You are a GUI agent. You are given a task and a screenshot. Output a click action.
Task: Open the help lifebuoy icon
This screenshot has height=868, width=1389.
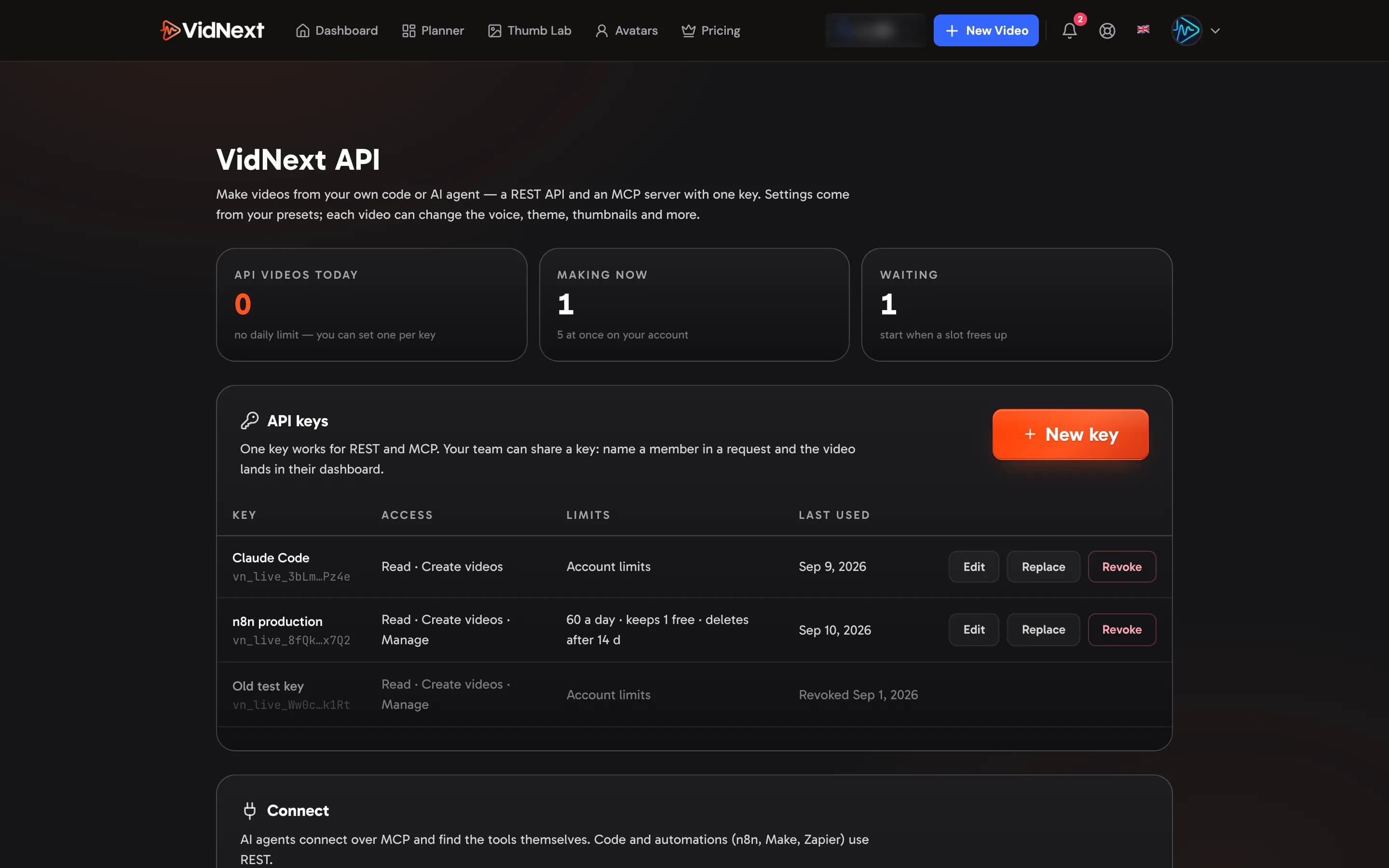(1106, 30)
